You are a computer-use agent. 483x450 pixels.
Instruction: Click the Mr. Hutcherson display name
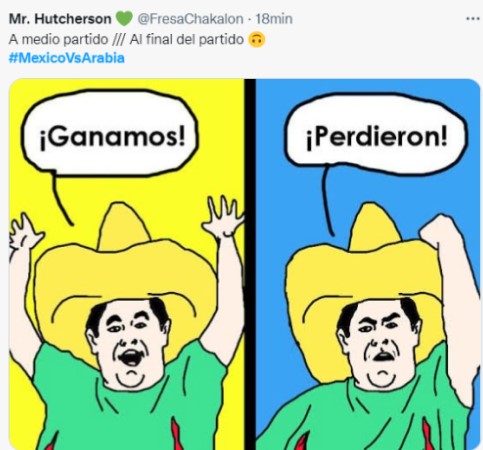(60, 19)
